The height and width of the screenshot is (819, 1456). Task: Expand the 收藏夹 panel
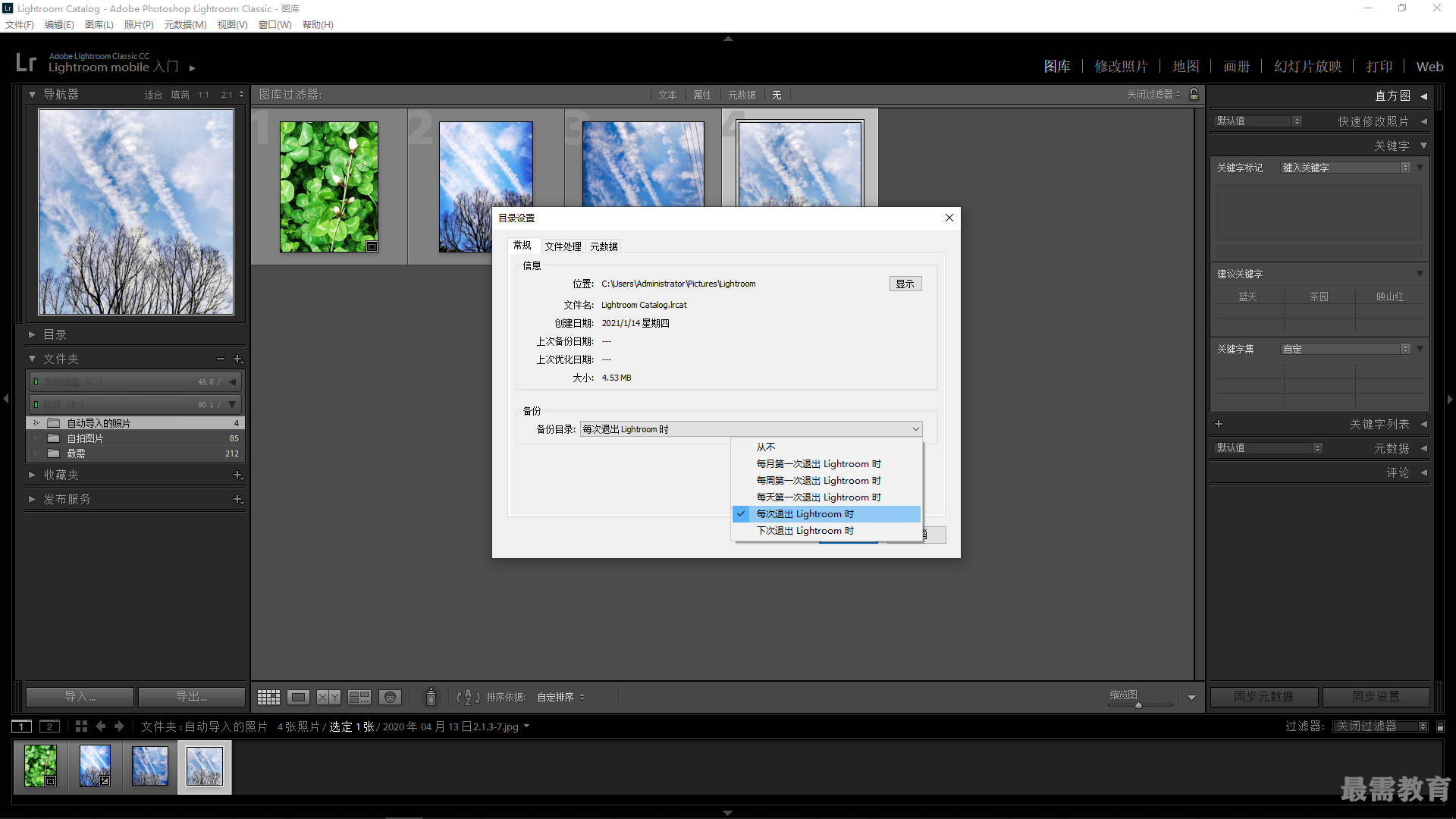click(32, 475)
